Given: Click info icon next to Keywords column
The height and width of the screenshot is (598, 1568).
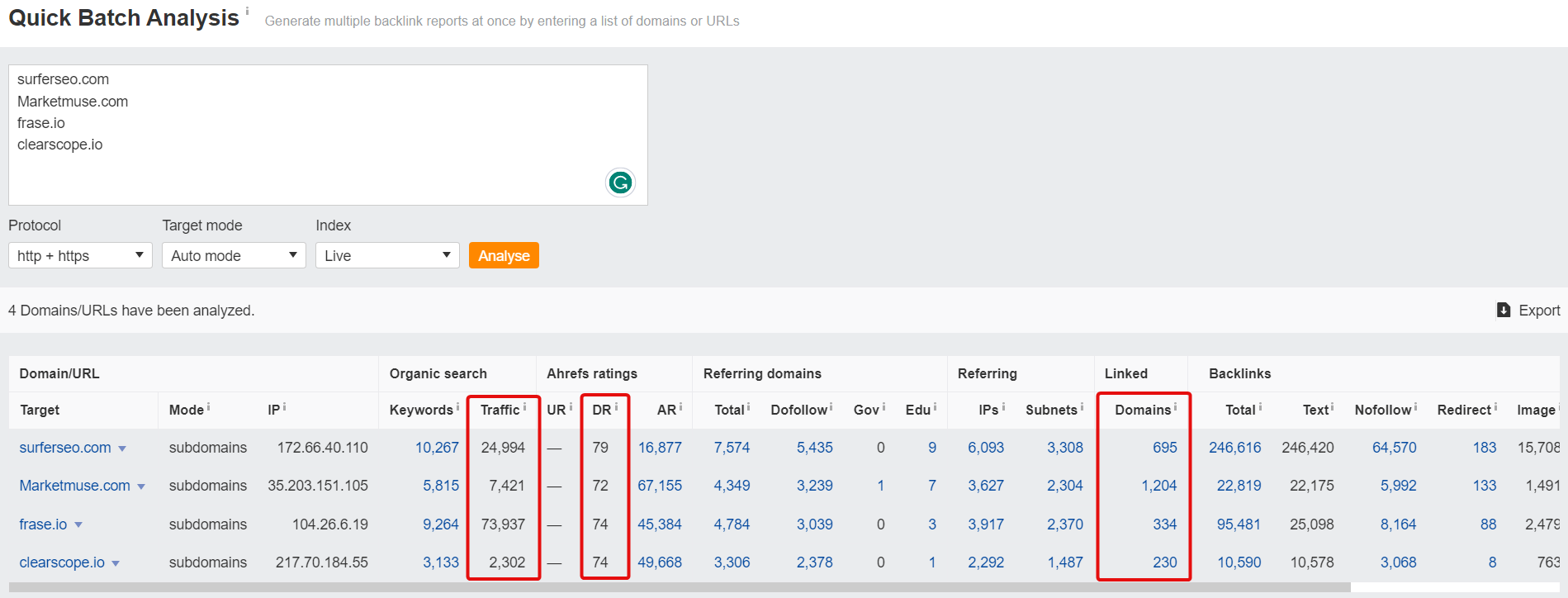Looking at the screenshot, I should click(x=457, y=406).
